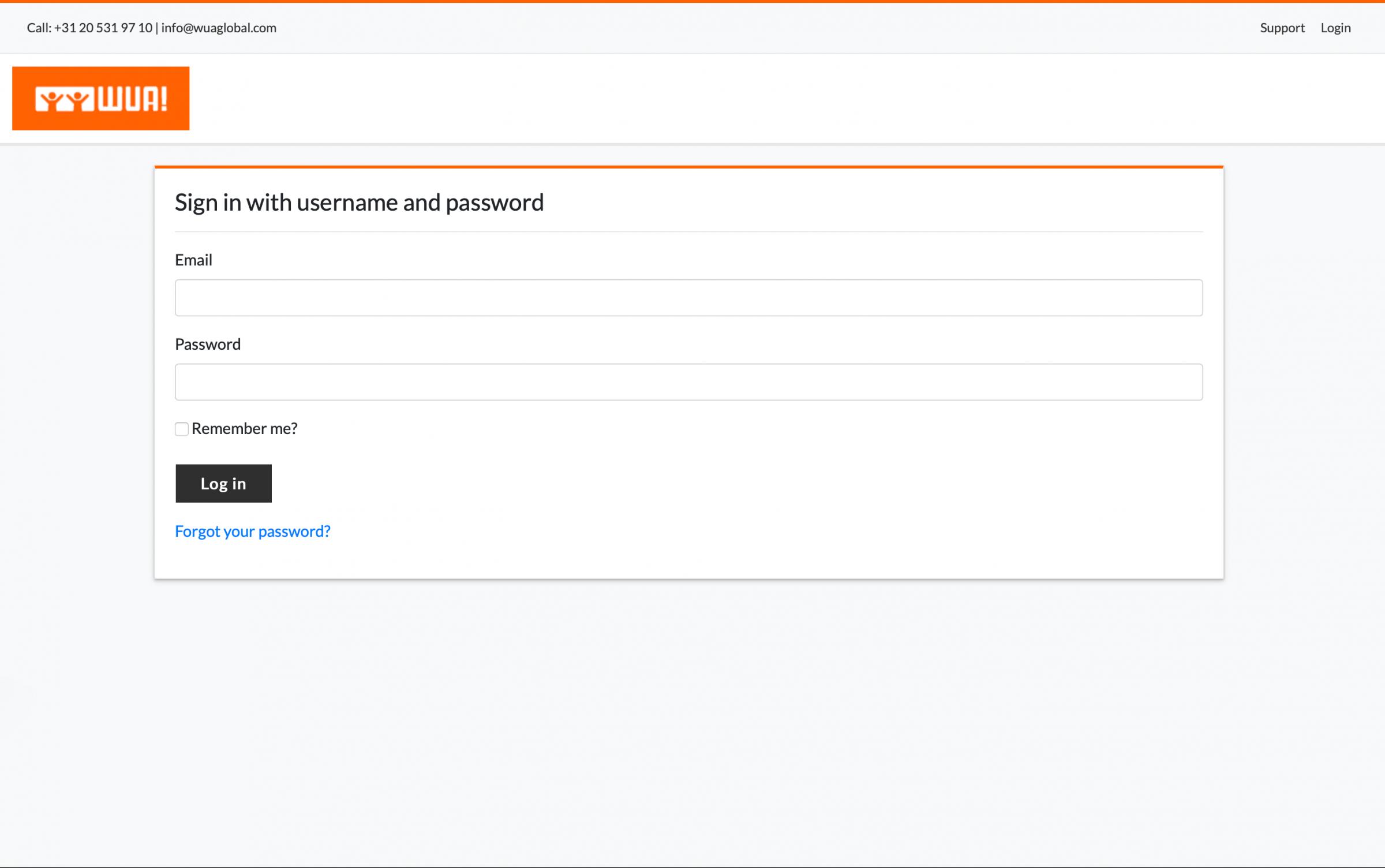This screenshot has height=868, width=1385.
Task: Go to Login in the top bar
Action: (1335, 28)
